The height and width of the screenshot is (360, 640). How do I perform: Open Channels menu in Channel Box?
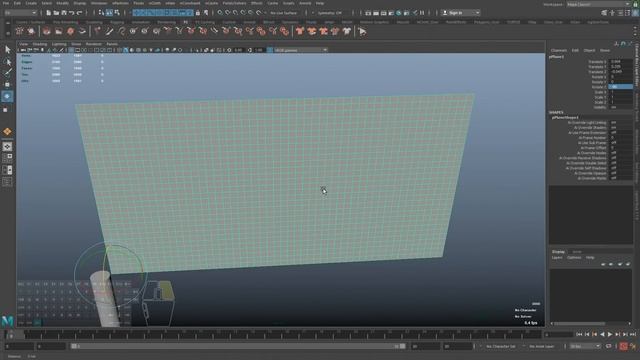click(x=559, y=50)
